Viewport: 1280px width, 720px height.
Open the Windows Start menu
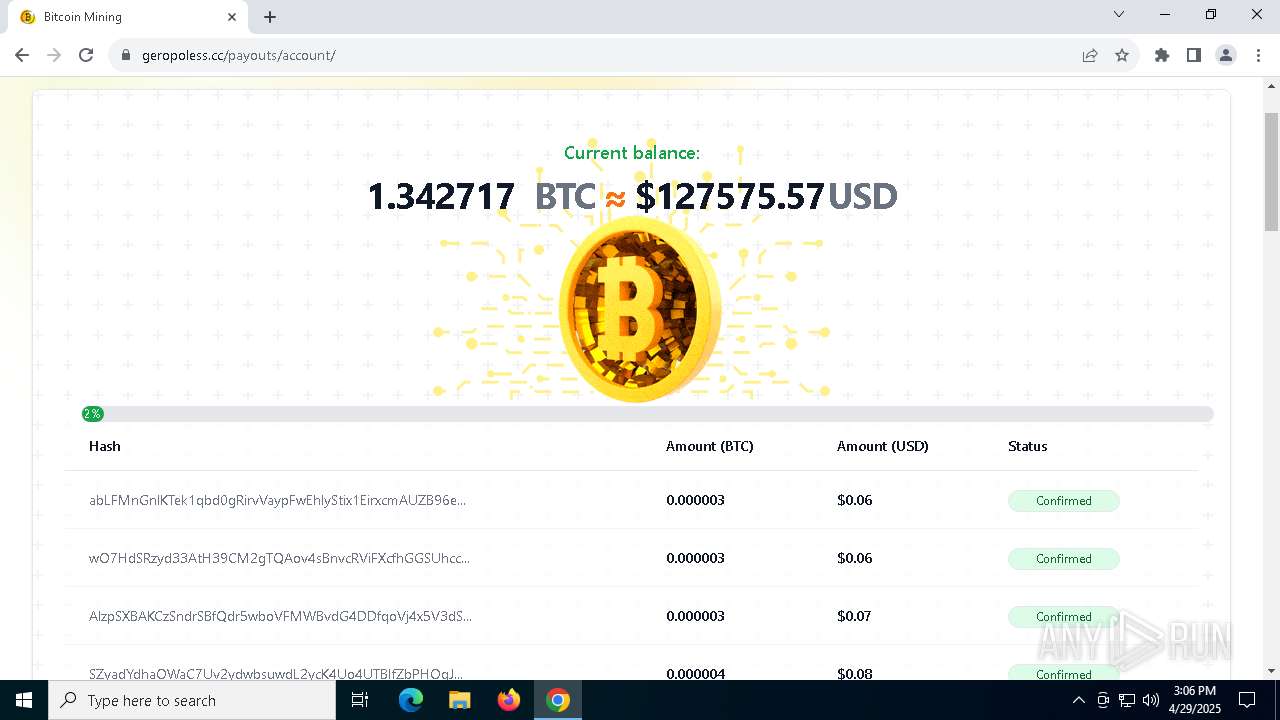pyautogui.click(x=24, y=700)
